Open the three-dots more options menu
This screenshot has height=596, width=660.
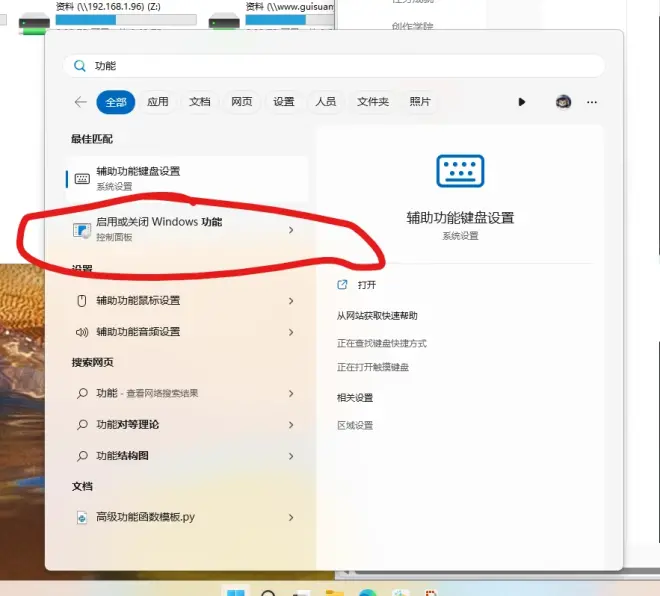592,102
